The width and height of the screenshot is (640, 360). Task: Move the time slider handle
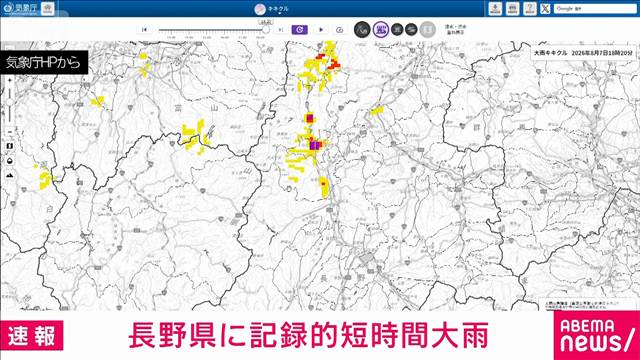266,30
